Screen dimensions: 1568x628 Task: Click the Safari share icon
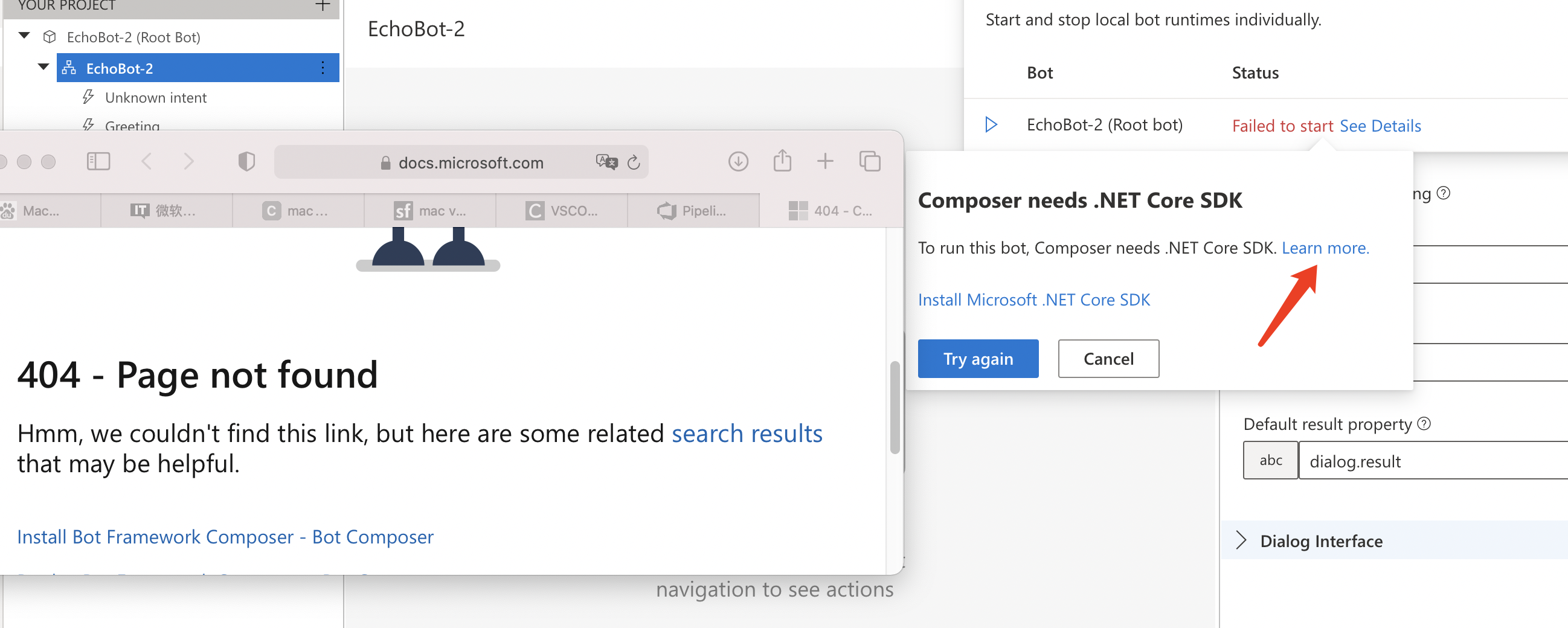click(x=782, y=161)
